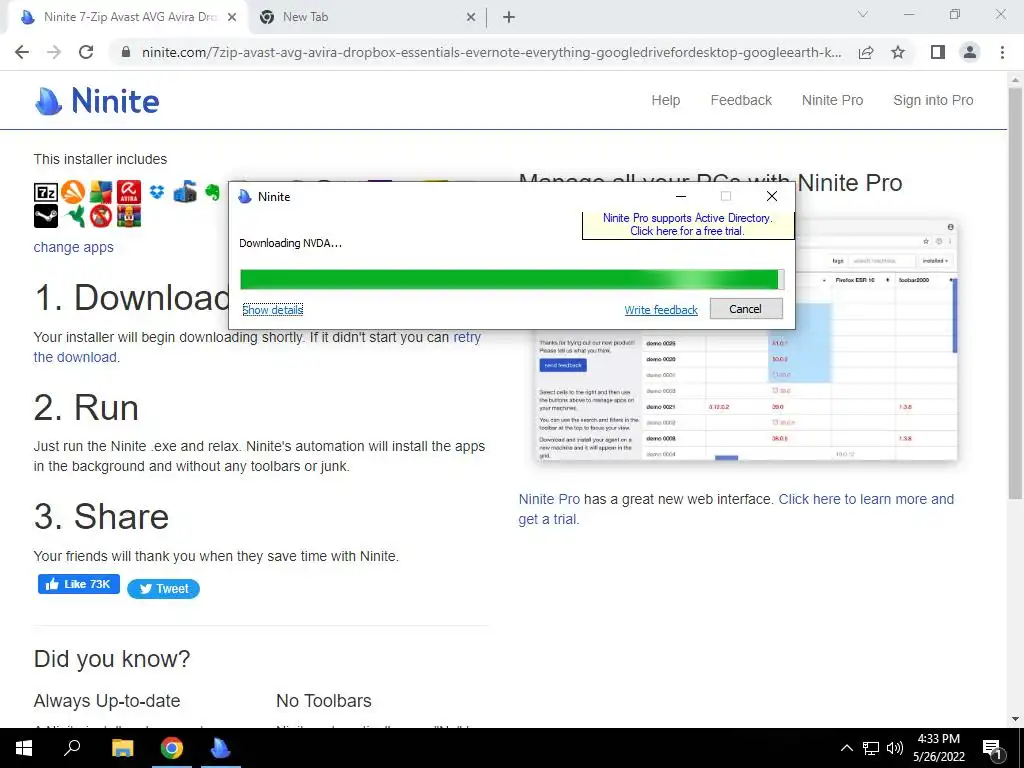This screenshot has width=1024, height=768.
Task: Open the tab search chevron
Action: coord(863,14)
